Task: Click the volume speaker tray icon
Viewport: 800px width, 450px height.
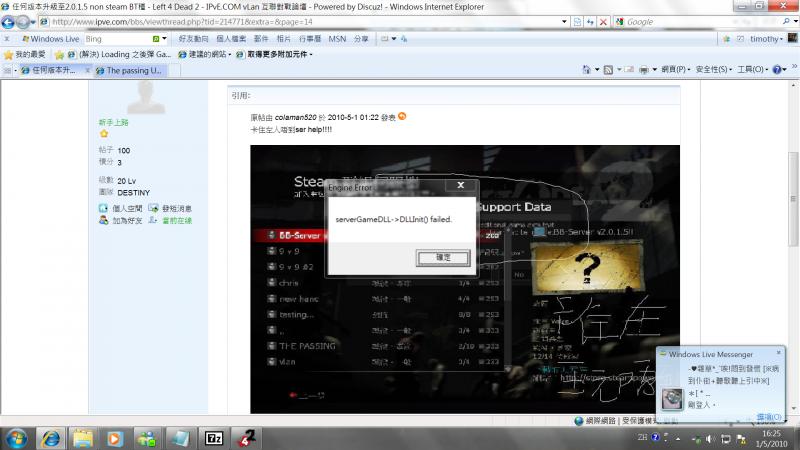Action: pos(710,438)
